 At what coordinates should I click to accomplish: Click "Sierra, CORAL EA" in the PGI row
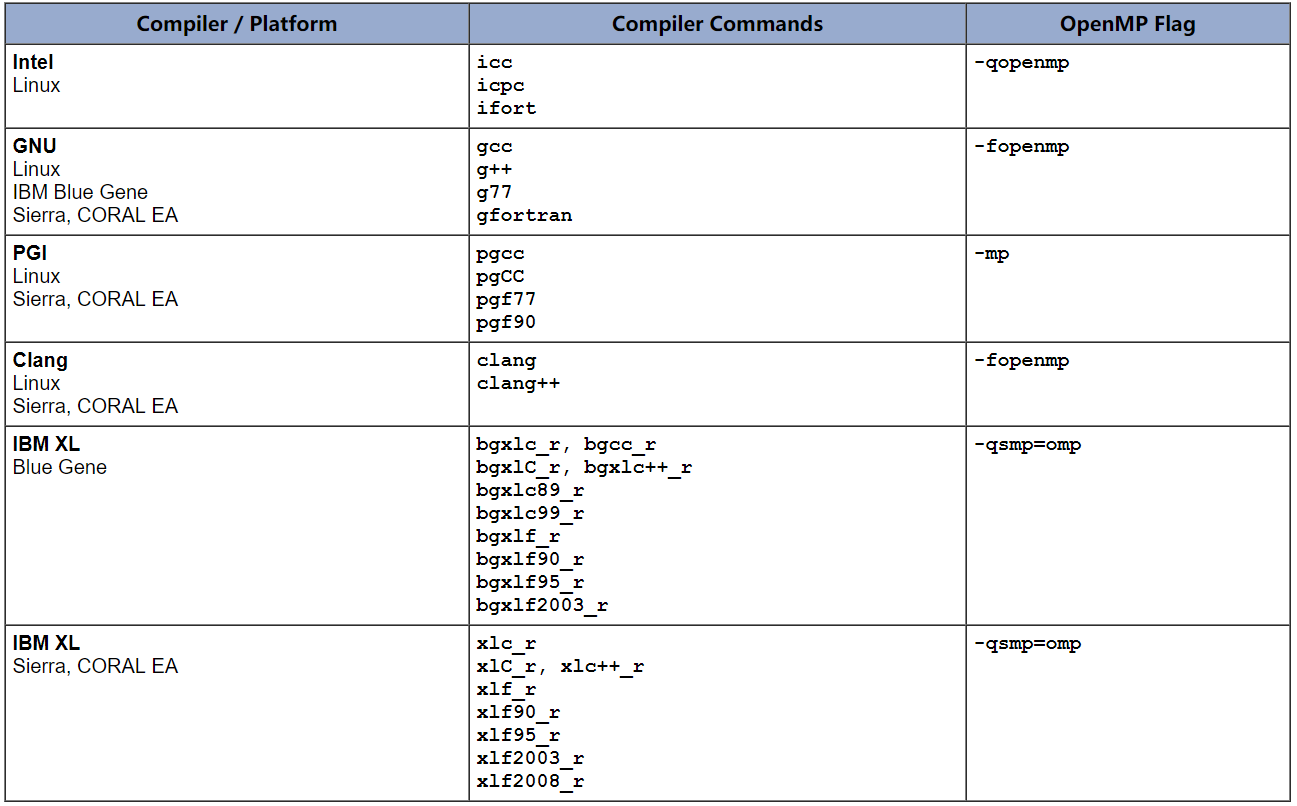[x=95, y=299]
